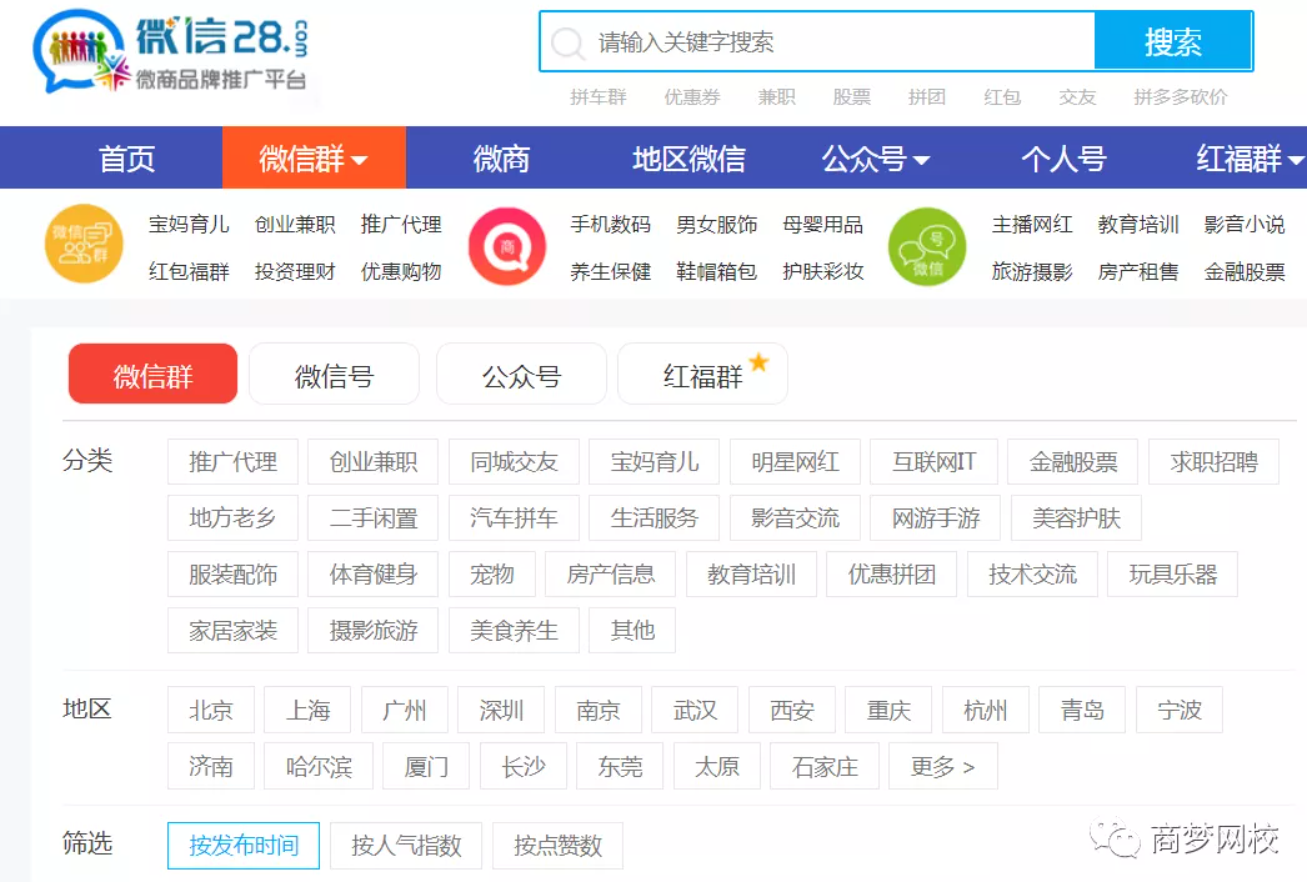This screenshot has height=882, width=1307.
Task: Sort by 按发布时间
Action: tap(244, 846)
